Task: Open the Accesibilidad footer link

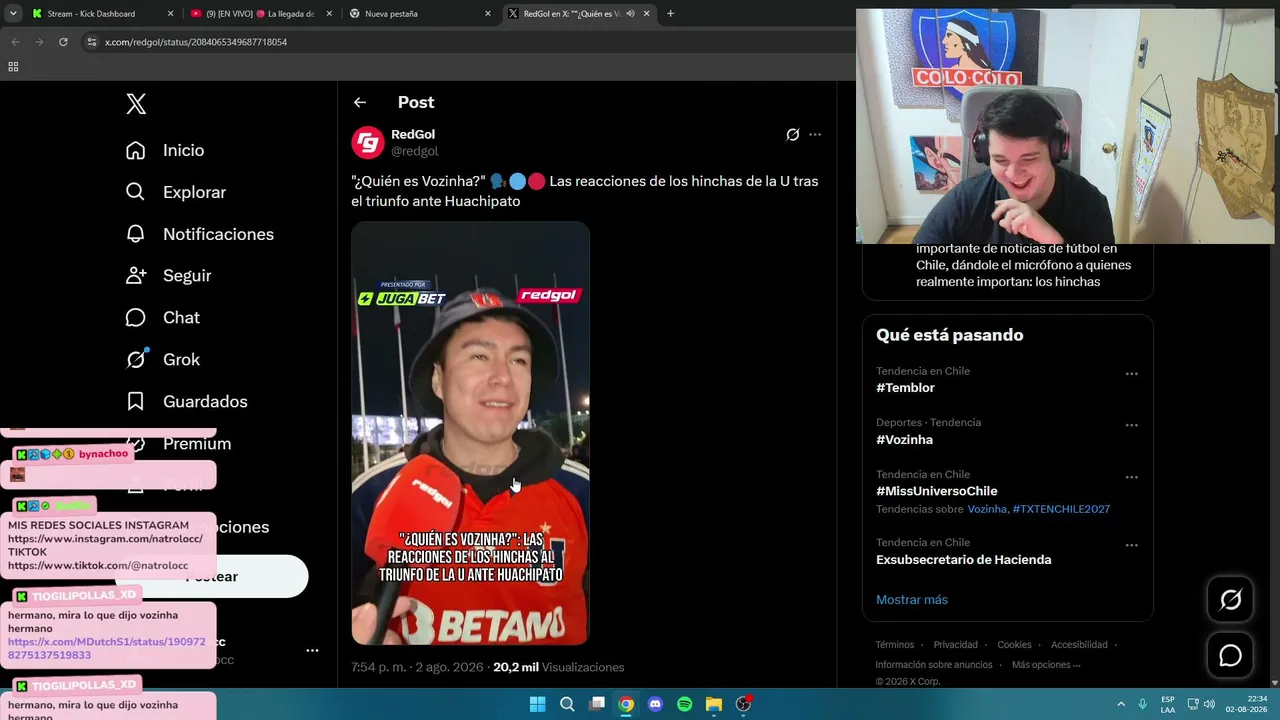Action: coord(1079,645)
